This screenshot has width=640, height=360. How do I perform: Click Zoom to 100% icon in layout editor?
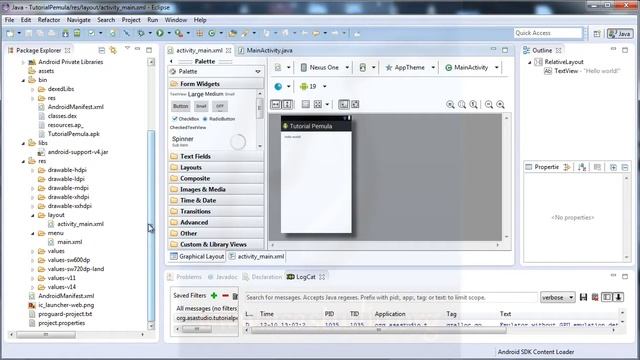tap(473, 105)
